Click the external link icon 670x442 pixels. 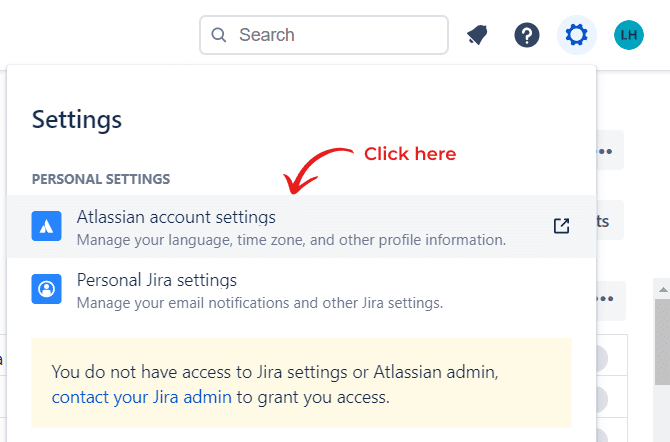click(561, 226)
